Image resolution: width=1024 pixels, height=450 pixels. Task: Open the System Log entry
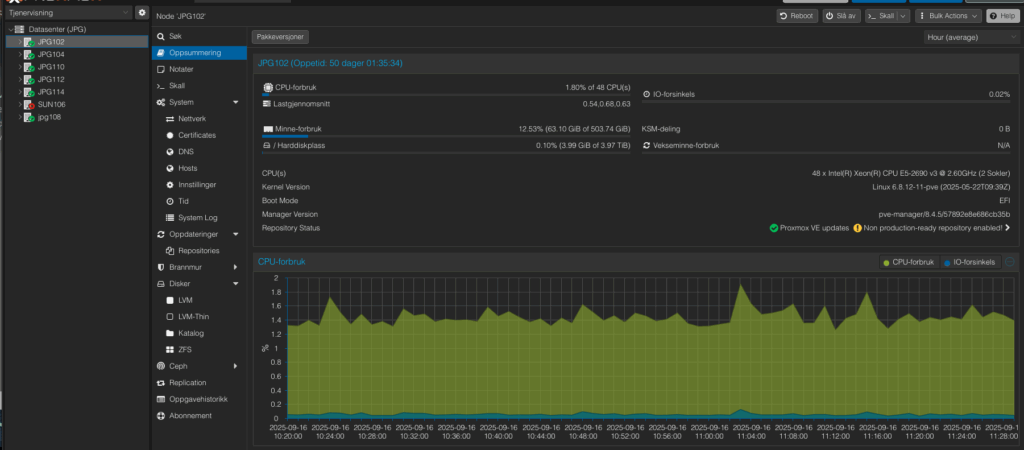(x=197, y=217)
